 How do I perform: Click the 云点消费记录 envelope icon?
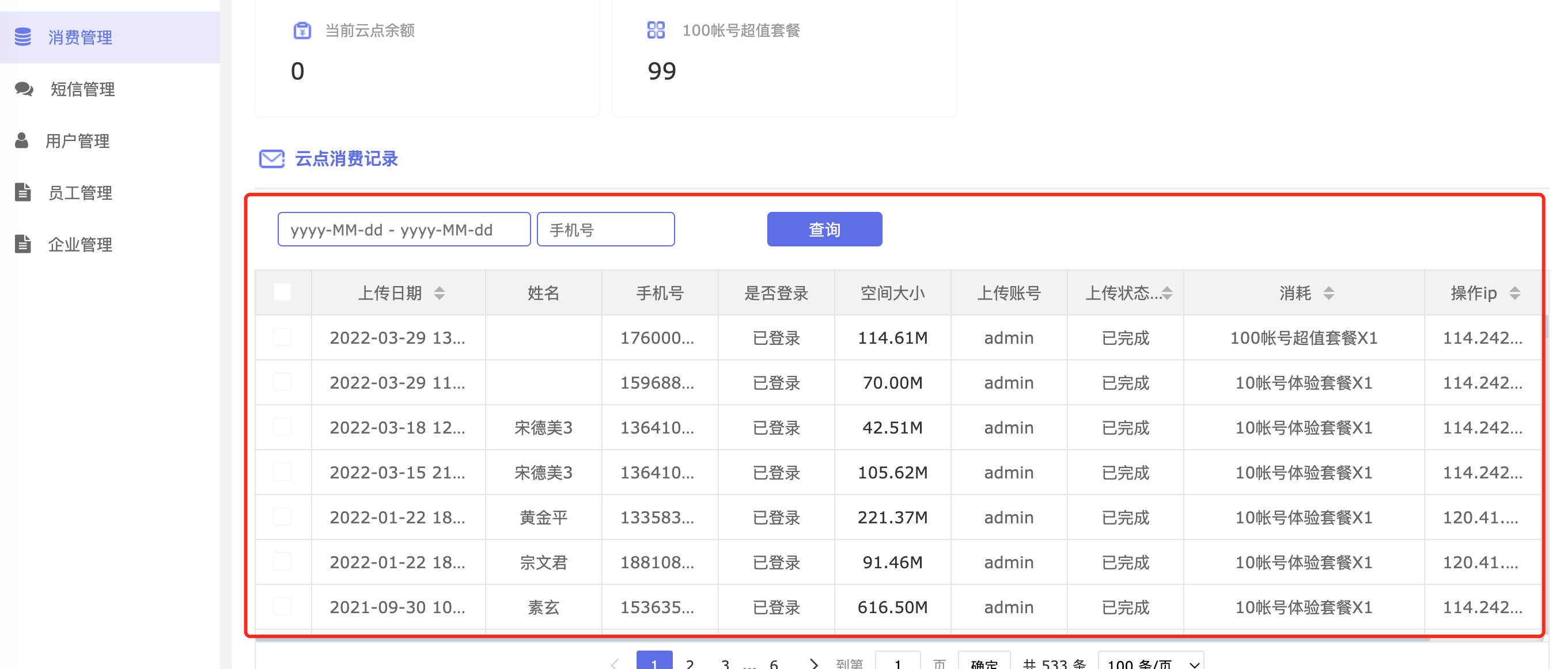coord(271,159)
